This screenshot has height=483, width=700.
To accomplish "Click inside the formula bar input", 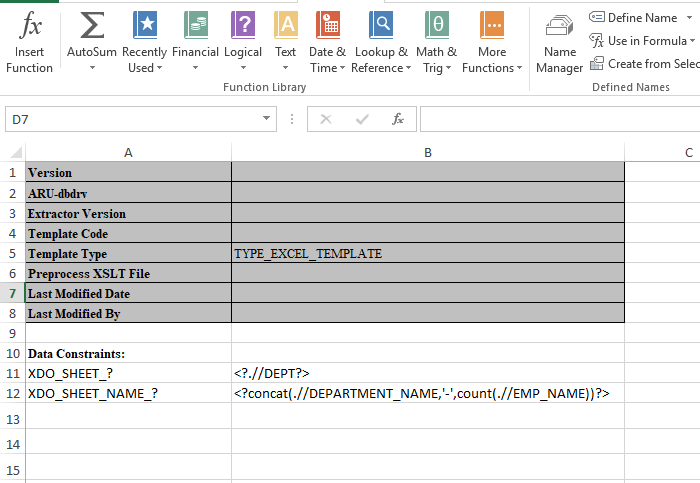I will pos(560,119).
